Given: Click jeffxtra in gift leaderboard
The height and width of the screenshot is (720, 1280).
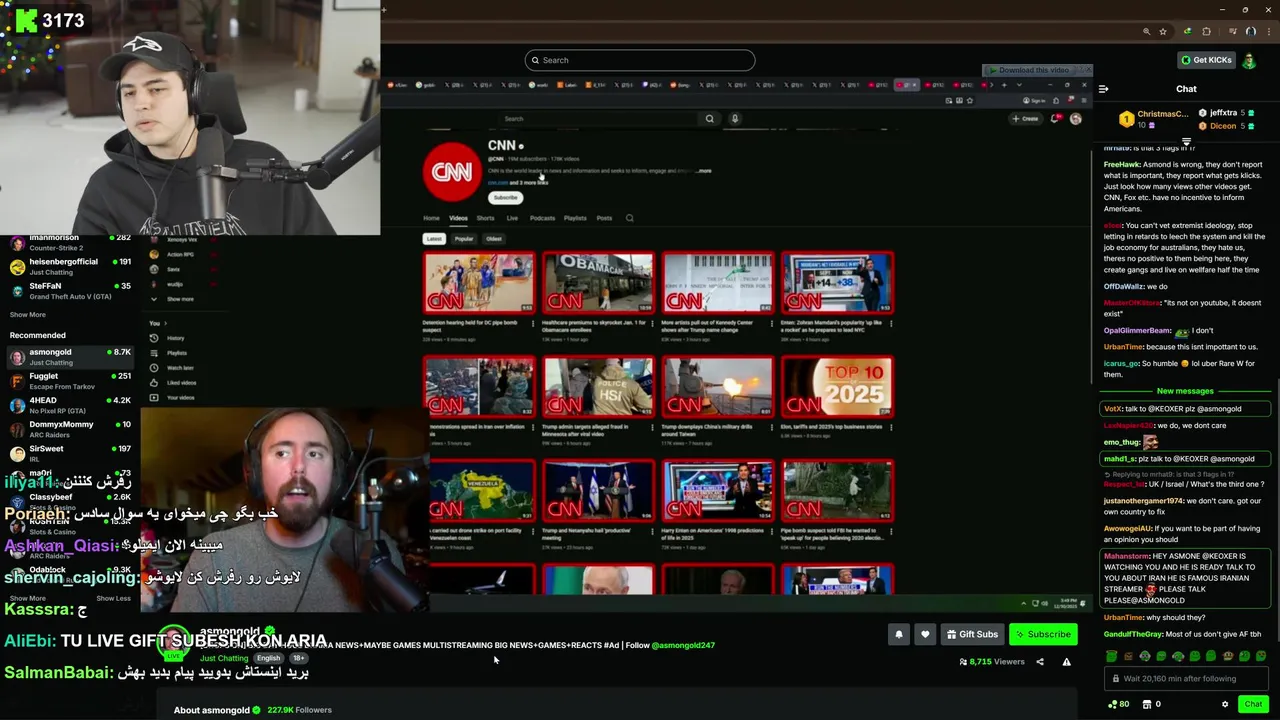Looking at the screenshot, I should [1223, 113].
